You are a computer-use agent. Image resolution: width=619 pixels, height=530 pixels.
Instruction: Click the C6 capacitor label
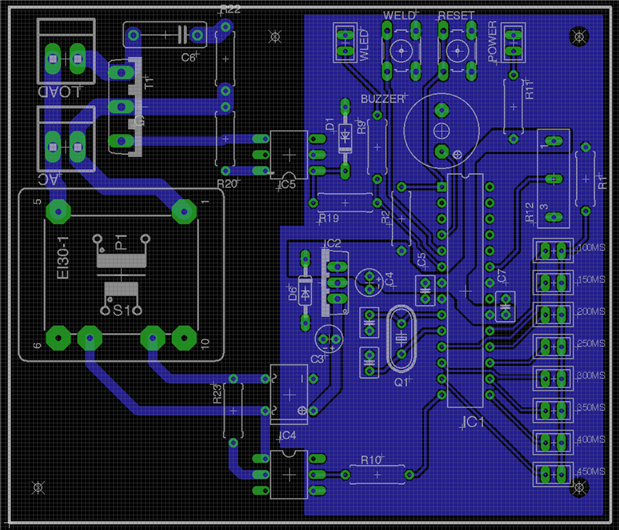pos(189,58)
